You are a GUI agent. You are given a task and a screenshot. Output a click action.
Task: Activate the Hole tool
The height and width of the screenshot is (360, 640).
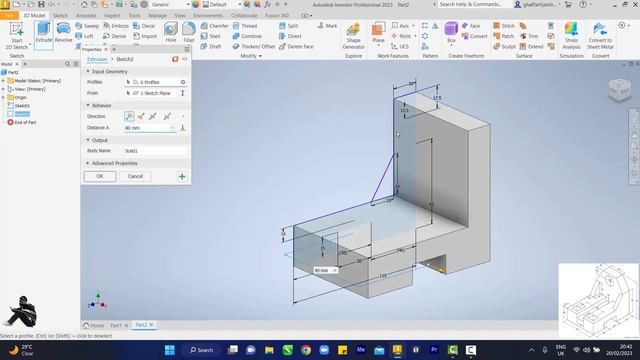point(171,33)
